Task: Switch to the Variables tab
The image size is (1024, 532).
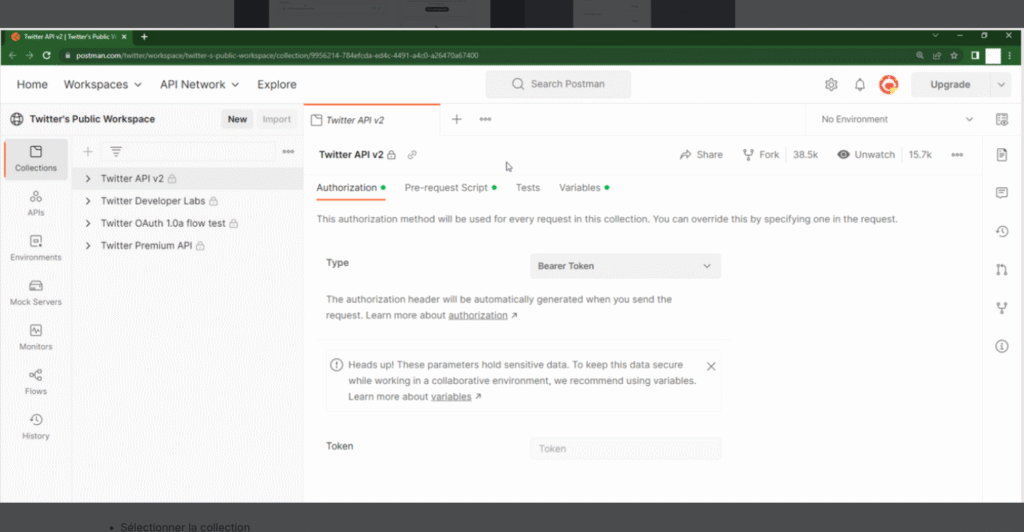Action: click(x=584, y=187)
